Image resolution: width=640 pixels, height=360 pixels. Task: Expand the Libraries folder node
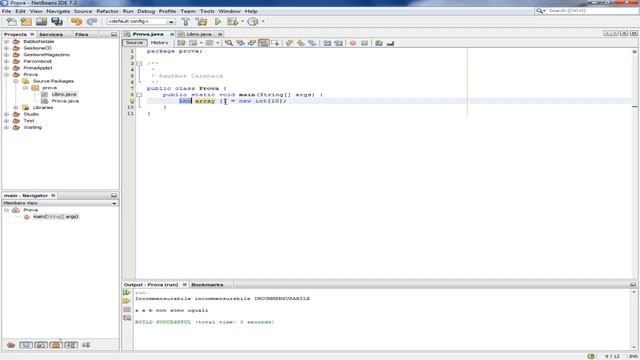click(x=16, y=108)
